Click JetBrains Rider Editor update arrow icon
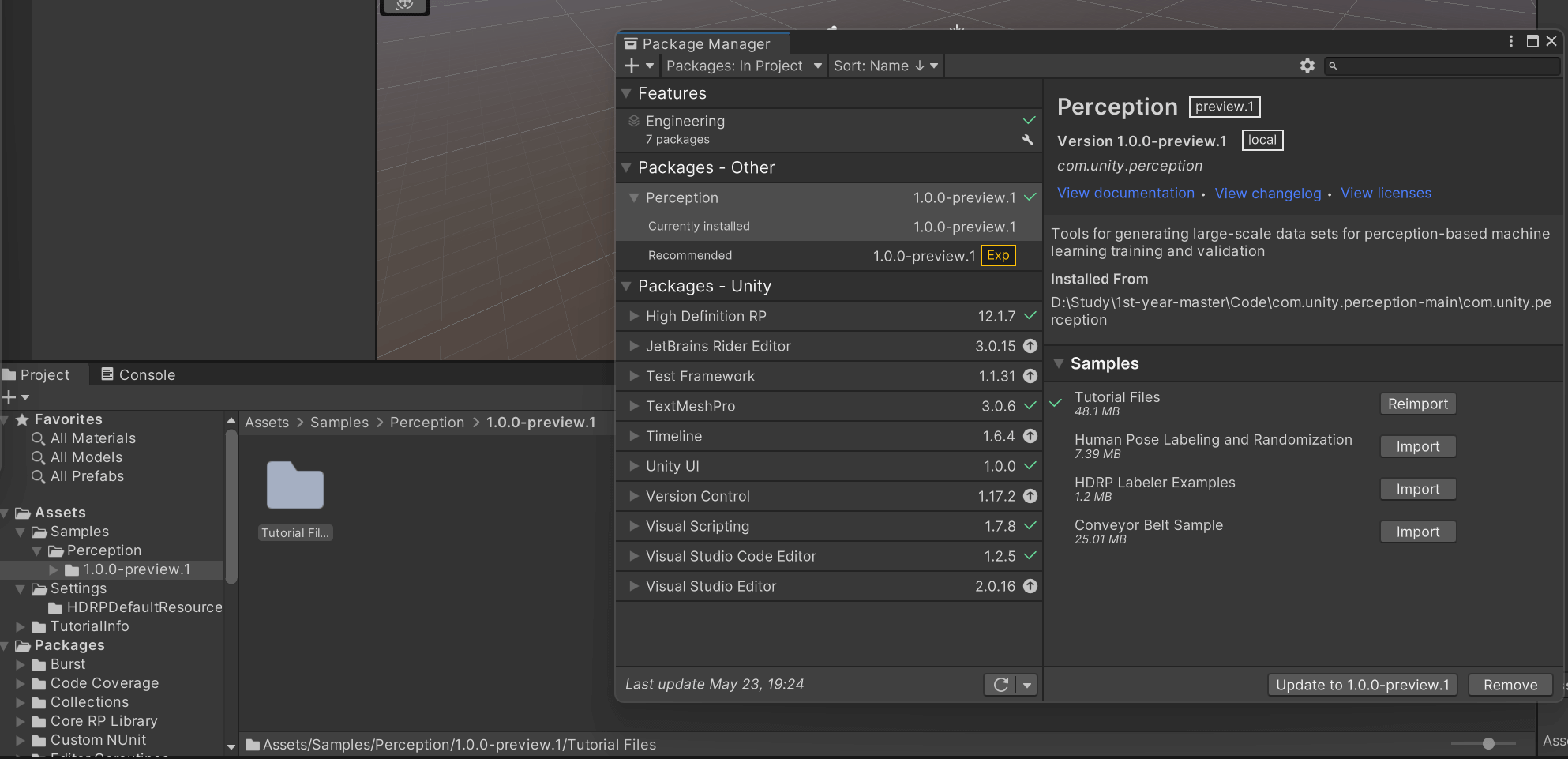 (1030, 346)
